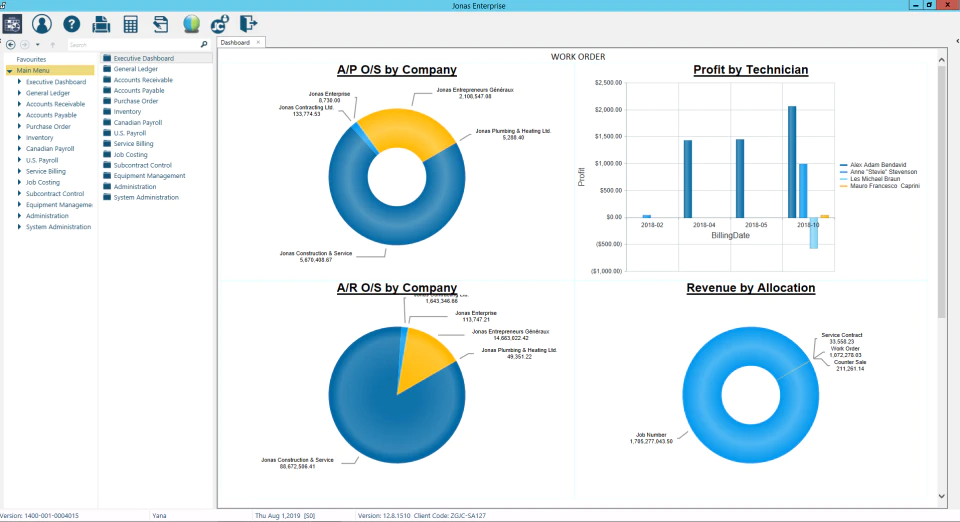Open the navigation history dropdown arrow
Screen dimensions: 960x522
(37, 45)
